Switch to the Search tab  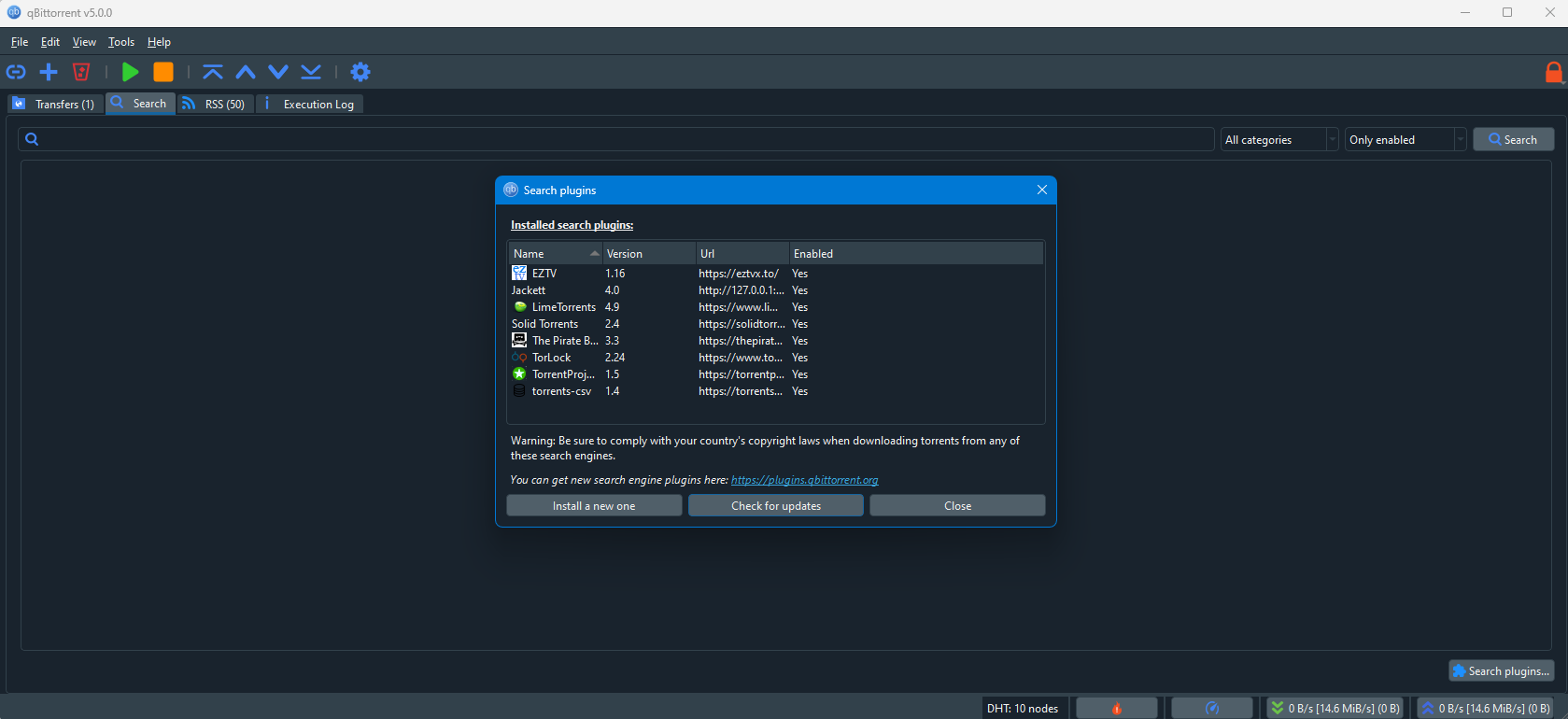(x=140, y=104)
